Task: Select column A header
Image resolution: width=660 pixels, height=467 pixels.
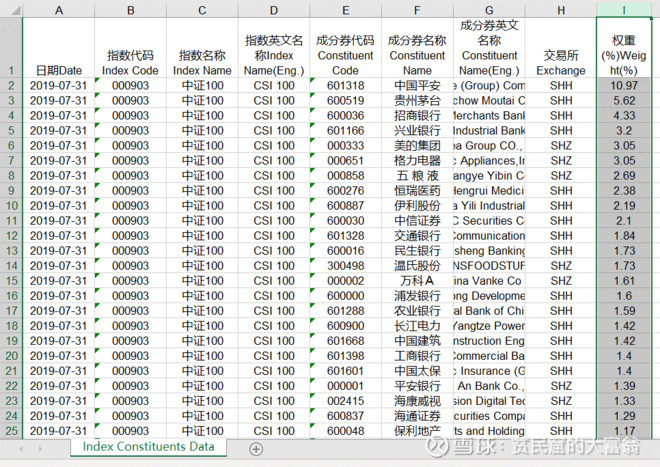Action: 59,10
